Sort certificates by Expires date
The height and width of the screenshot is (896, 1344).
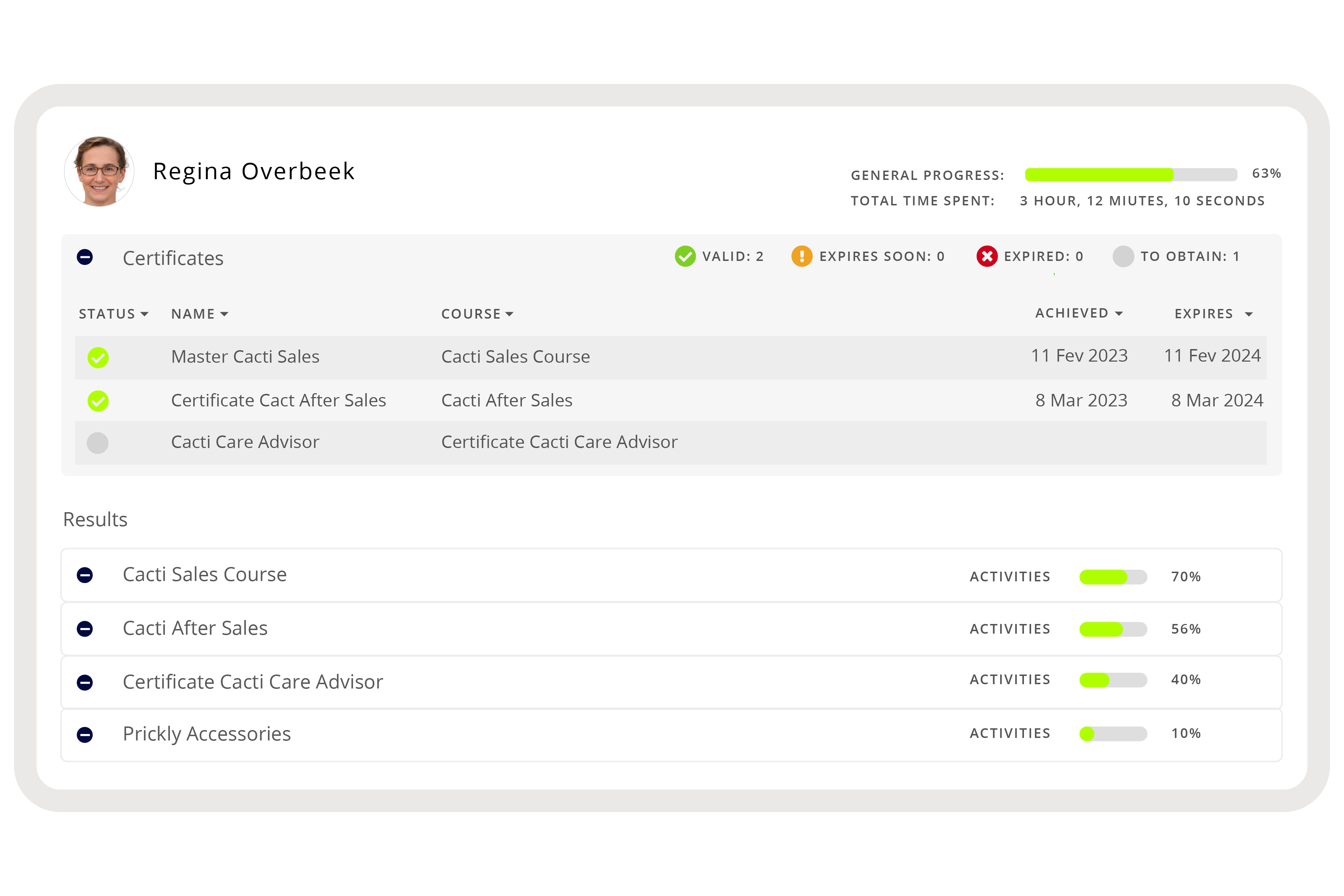click(x=1213, y=314)
